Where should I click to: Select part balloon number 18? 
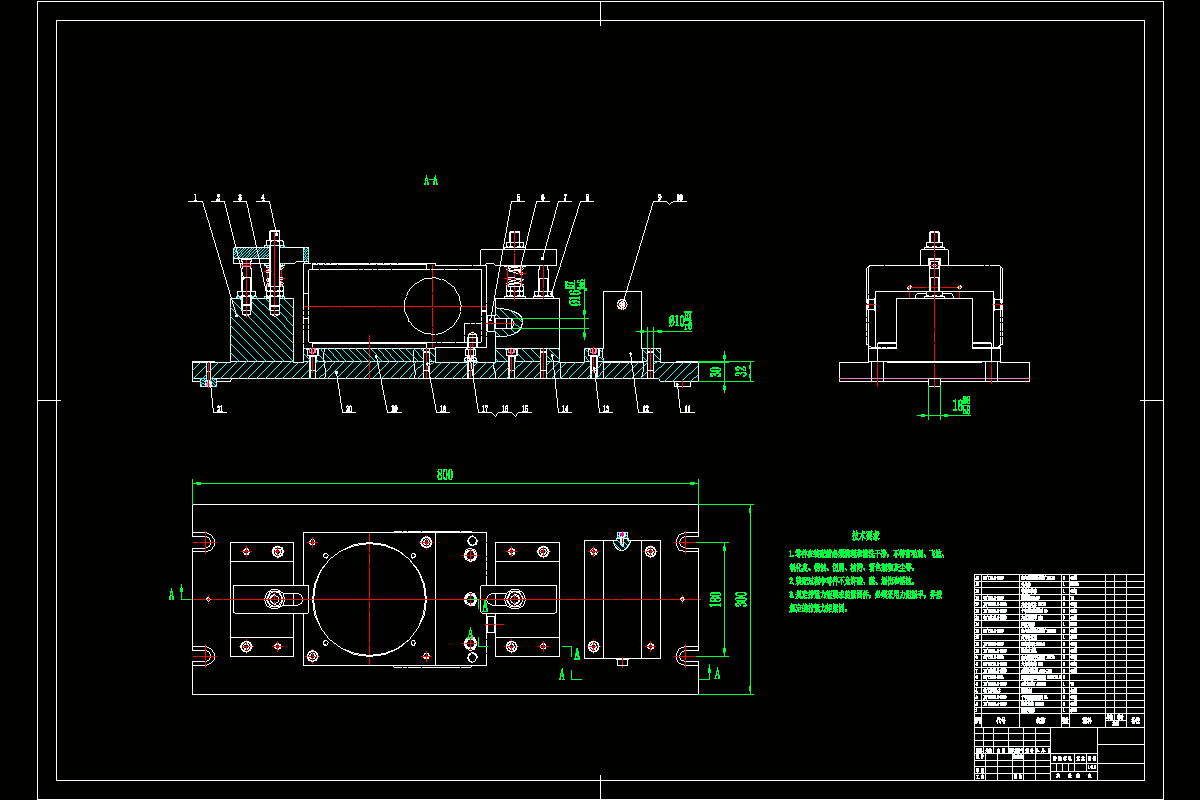pyautogui.click(x=441, y=409)
